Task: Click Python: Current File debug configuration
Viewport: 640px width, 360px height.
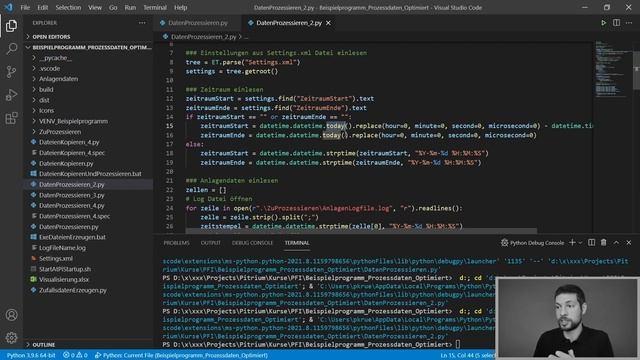Action: click(x=181, y=355)
